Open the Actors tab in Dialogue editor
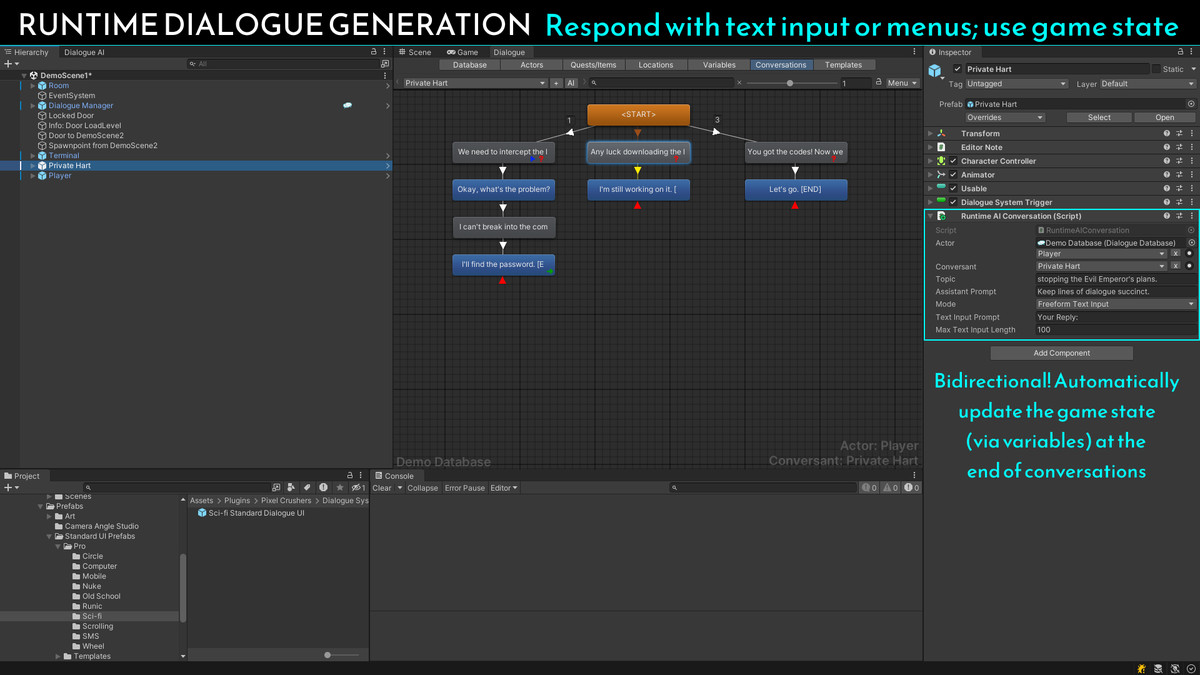1200x675 pixels. click(532, 65)
